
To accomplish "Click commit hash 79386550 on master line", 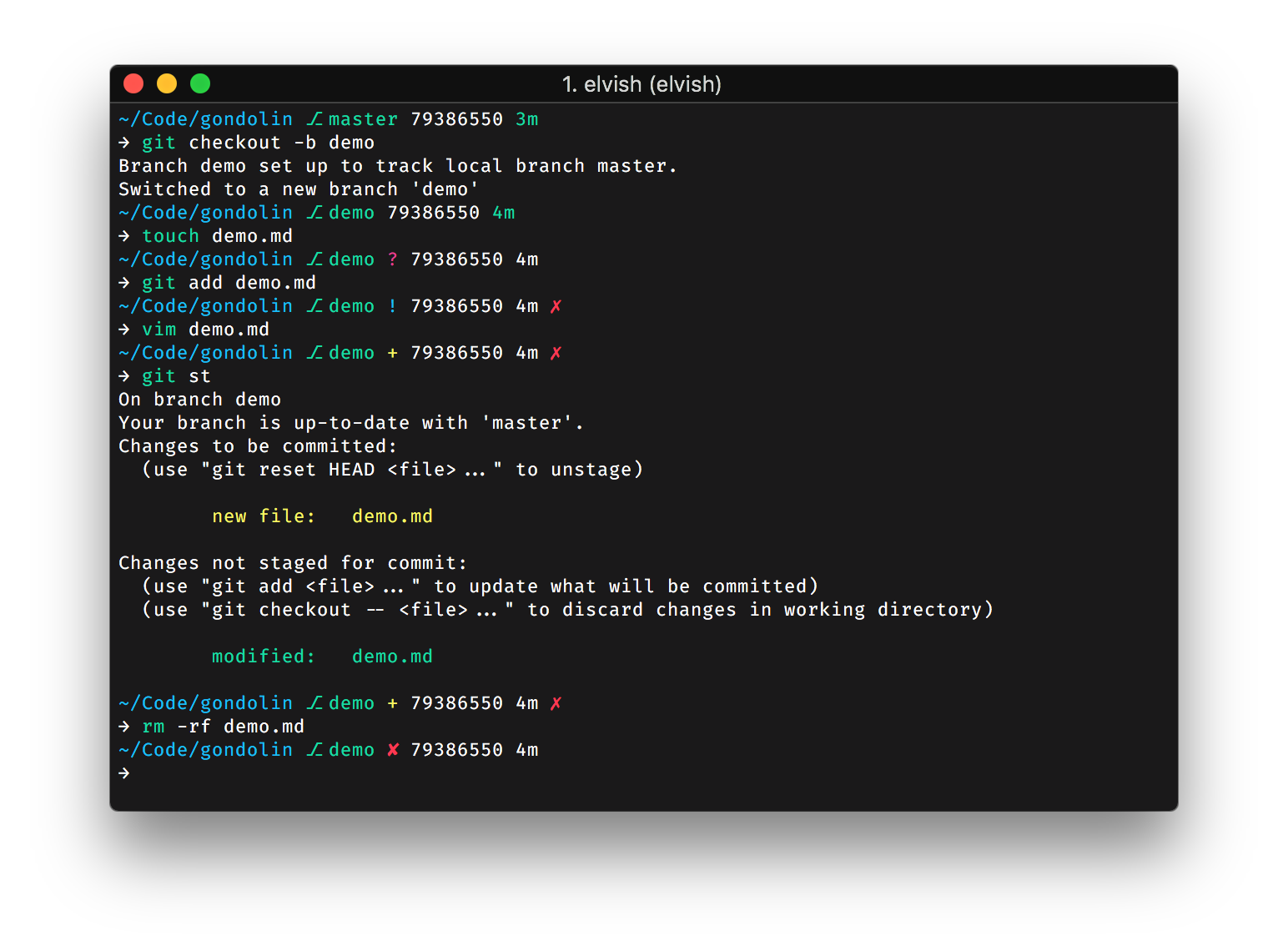I will pos(456,119).
